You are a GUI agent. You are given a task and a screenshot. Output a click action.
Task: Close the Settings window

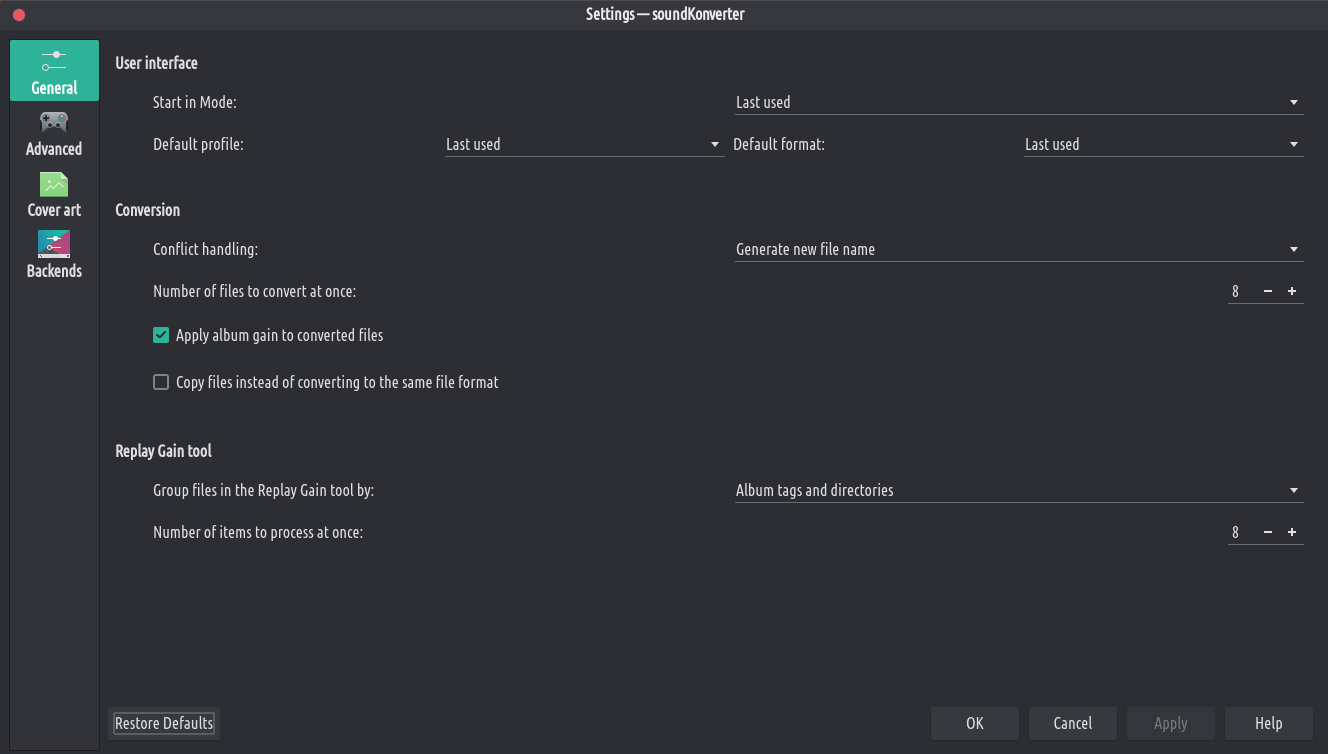click(x=18, y=15)
